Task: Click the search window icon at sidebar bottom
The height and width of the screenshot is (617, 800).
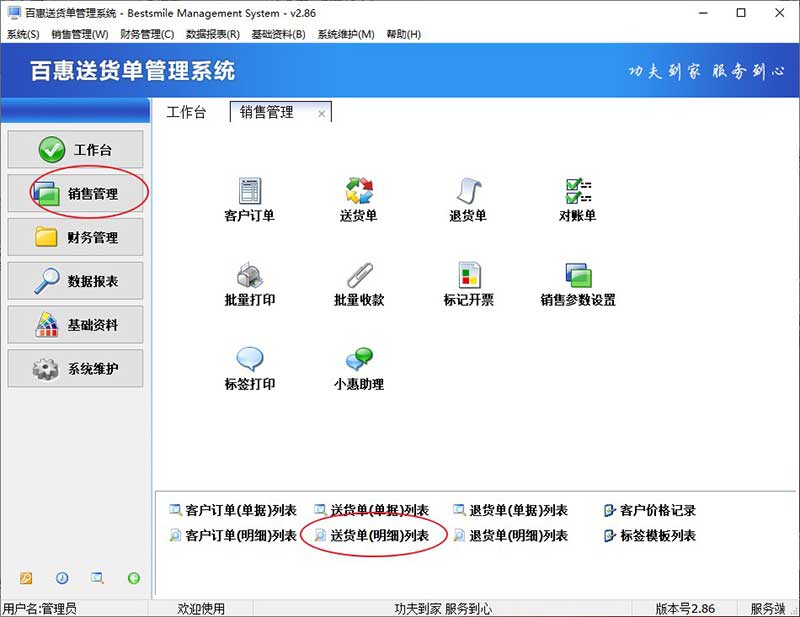Action: (x=97, y=578)
